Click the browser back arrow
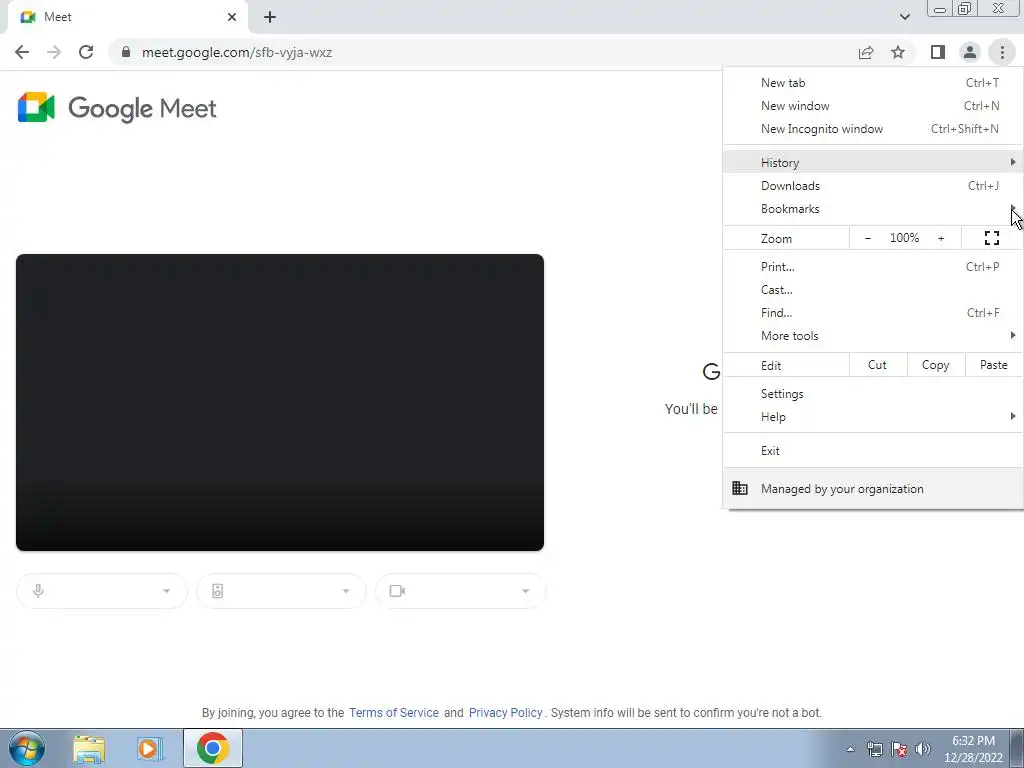This screenshot has height=768, width=1024. pos(22,52)
